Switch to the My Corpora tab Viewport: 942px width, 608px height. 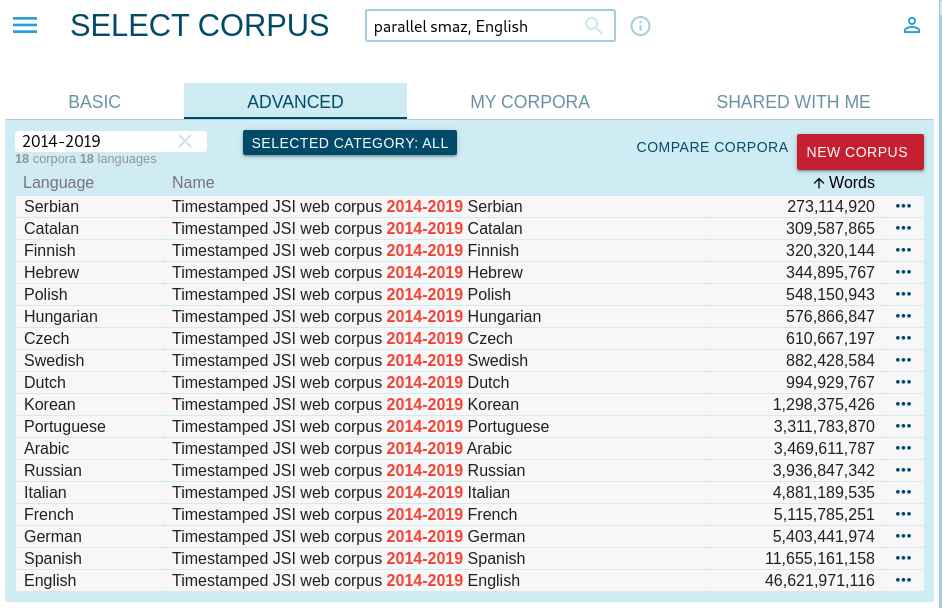tap(530, 102)
